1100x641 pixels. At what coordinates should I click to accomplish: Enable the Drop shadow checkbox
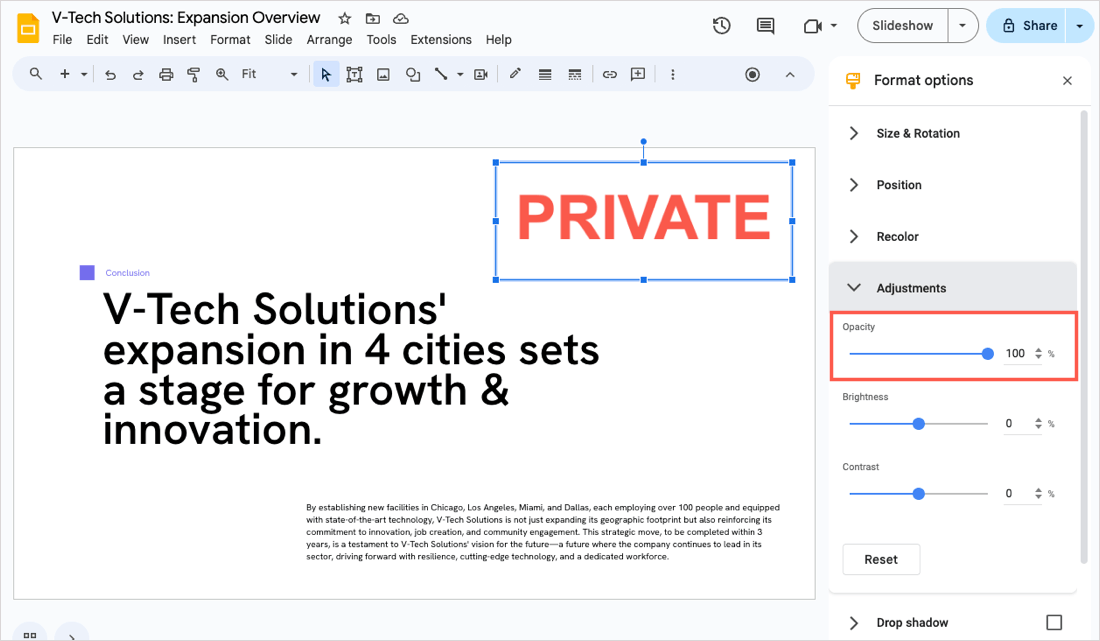click(1054, 622)
